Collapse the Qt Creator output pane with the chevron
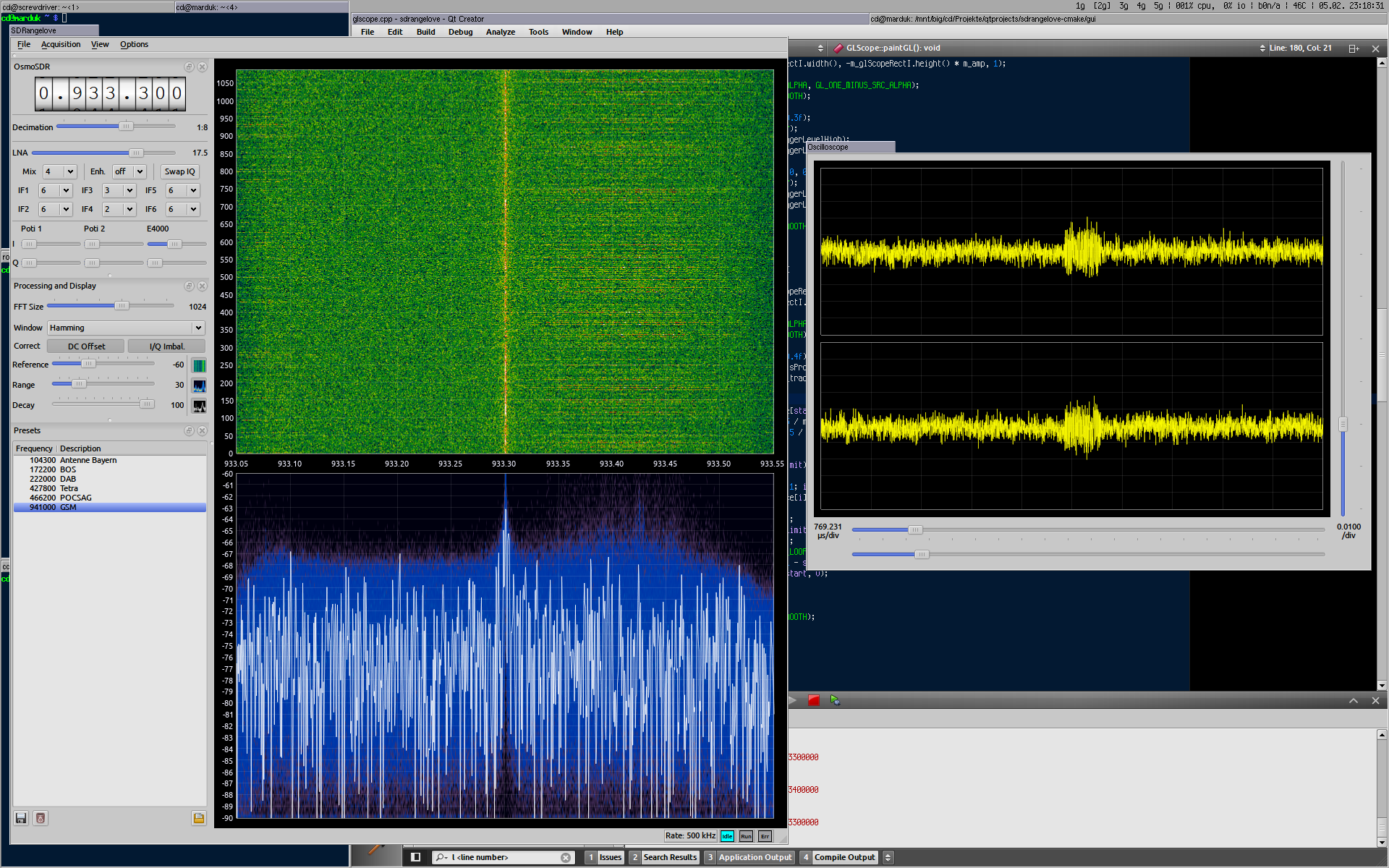Image resolution: width=1389 pixels, height=868 pixels. click(1354, 700)
